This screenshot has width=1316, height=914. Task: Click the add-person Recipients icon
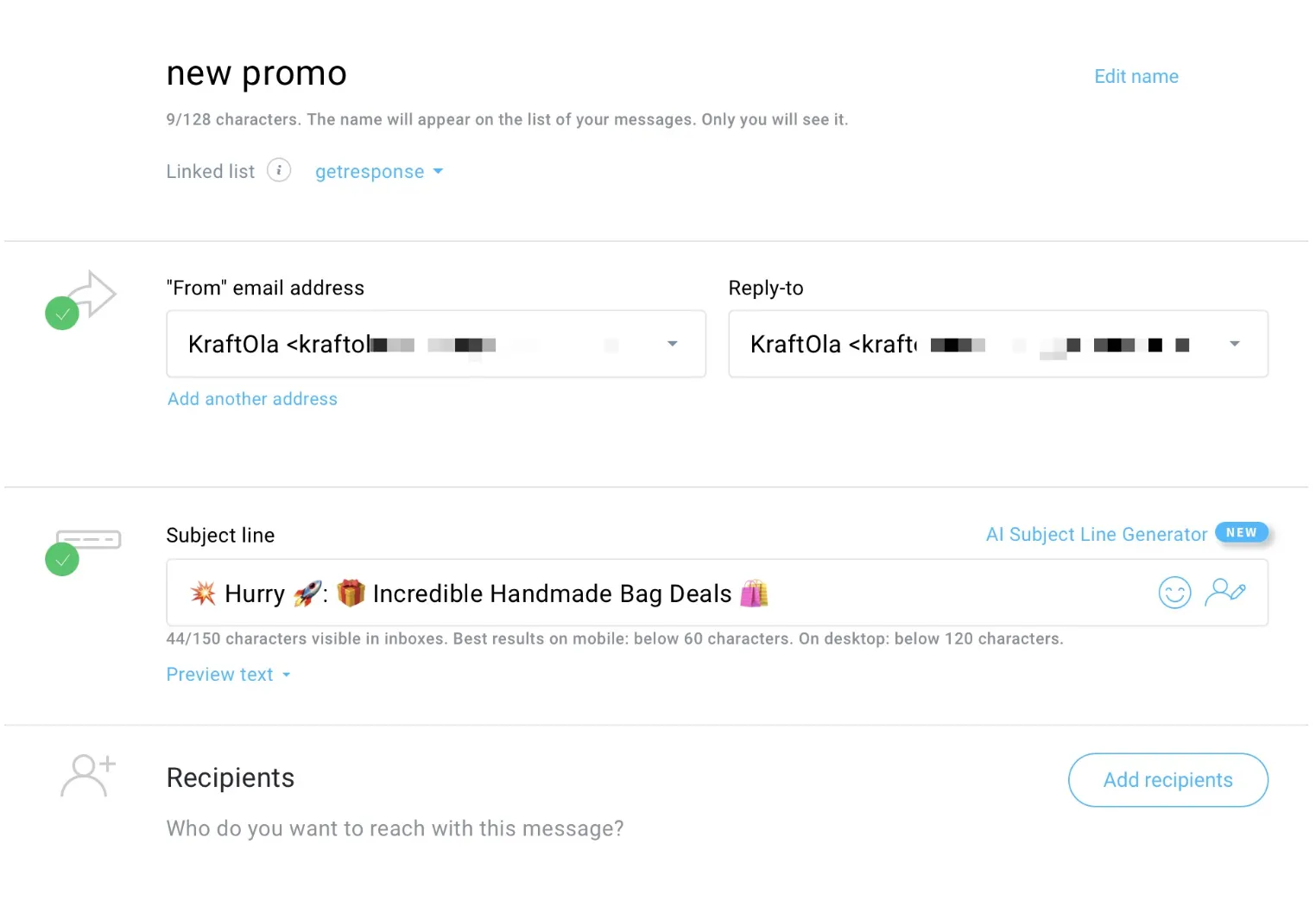tap(88, 776)
